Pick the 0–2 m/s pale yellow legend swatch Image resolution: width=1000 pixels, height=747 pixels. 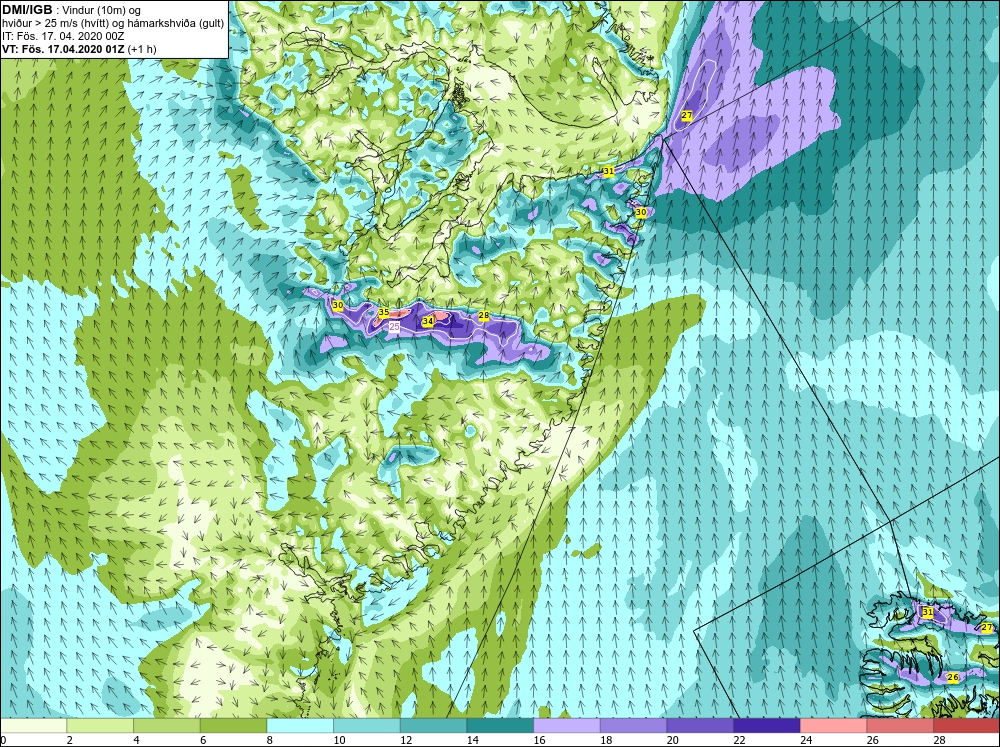pos(33,726)
